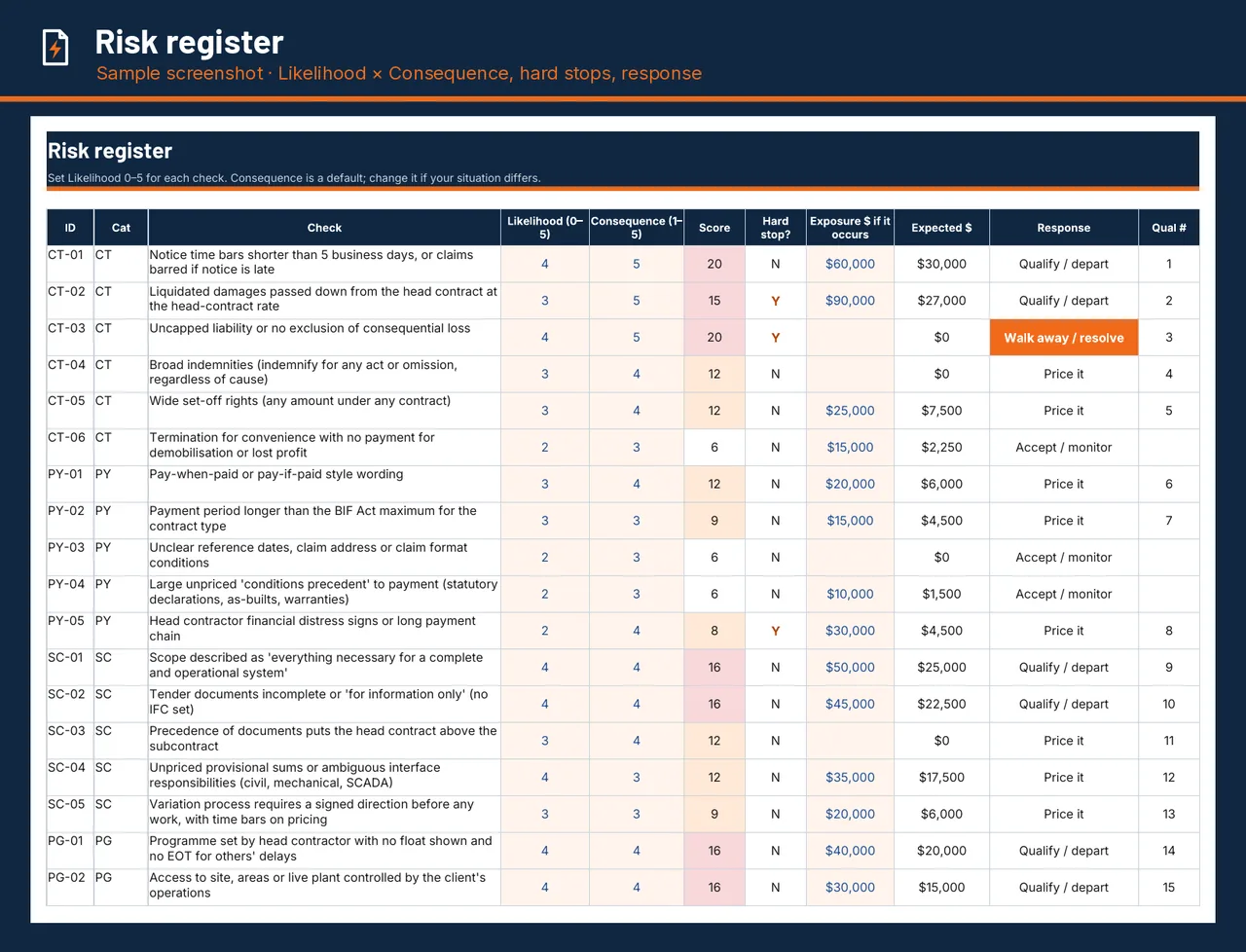
Task: Edit the likelihood value for CT-01
Action: [545, 264]
